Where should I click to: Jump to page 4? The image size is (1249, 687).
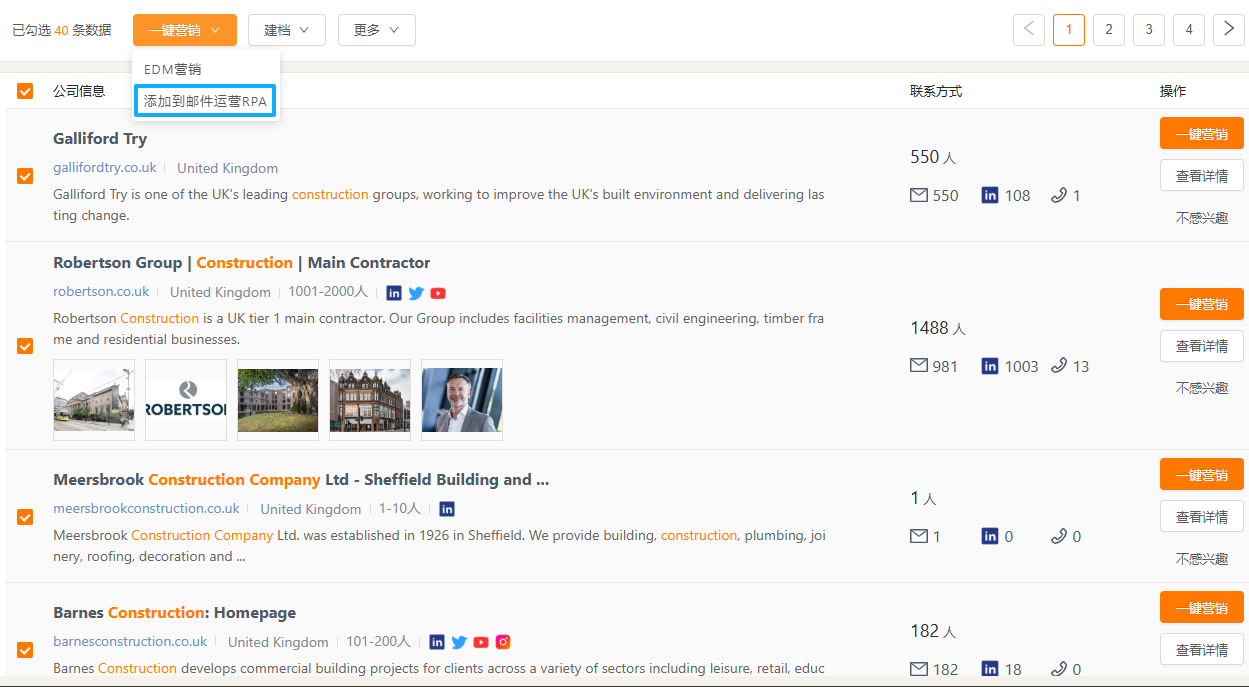coord(1189,30)
